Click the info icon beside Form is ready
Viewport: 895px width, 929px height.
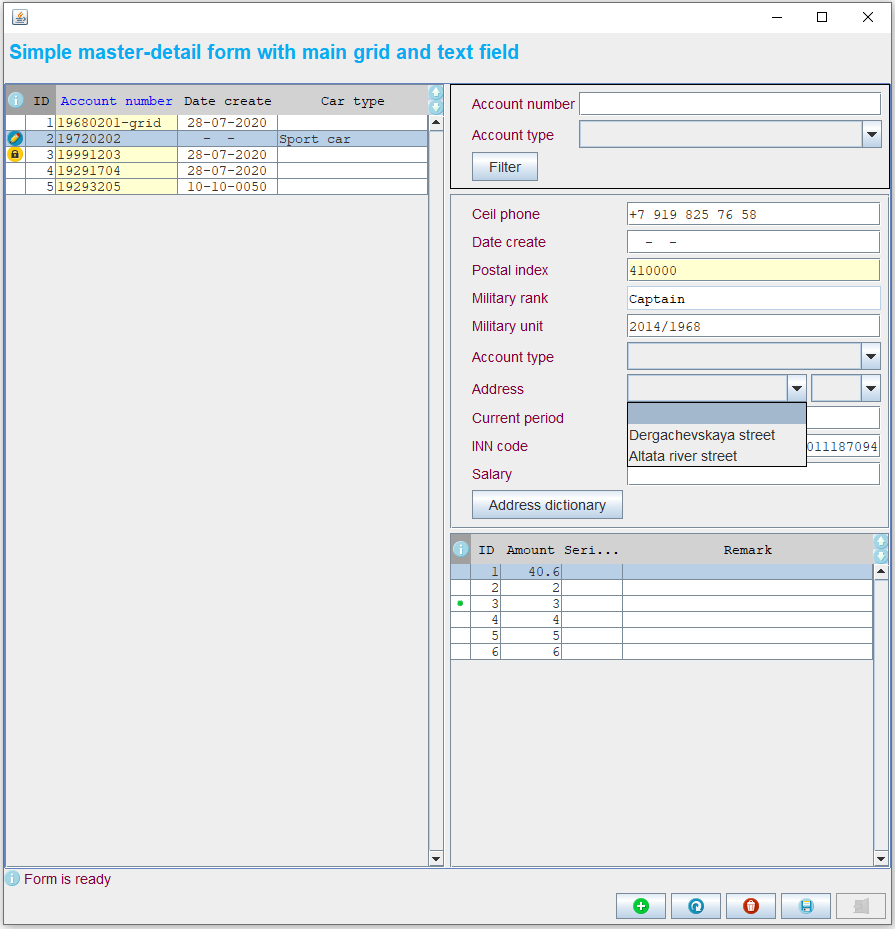coord(12,878)
